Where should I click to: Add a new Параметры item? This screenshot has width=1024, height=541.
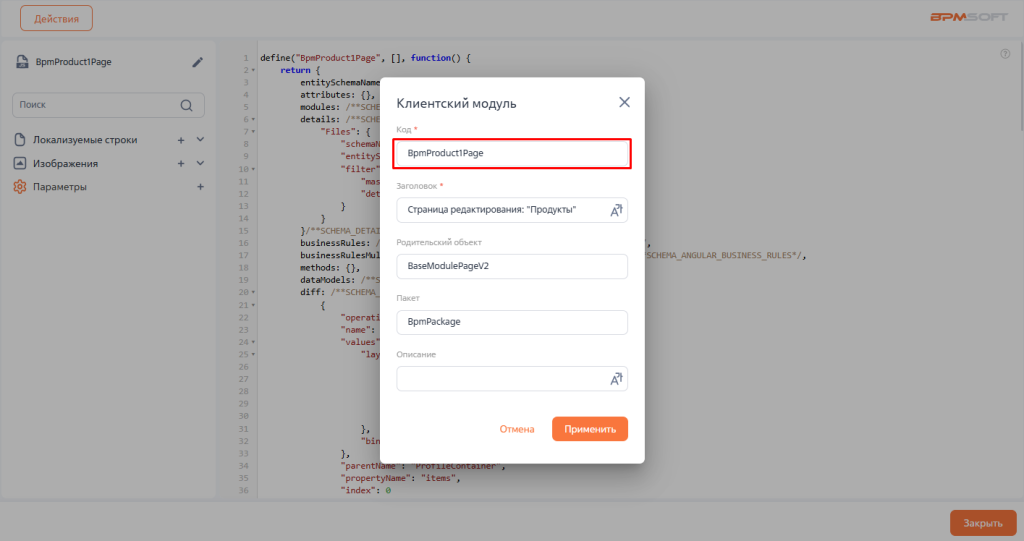tap(200, 187)
